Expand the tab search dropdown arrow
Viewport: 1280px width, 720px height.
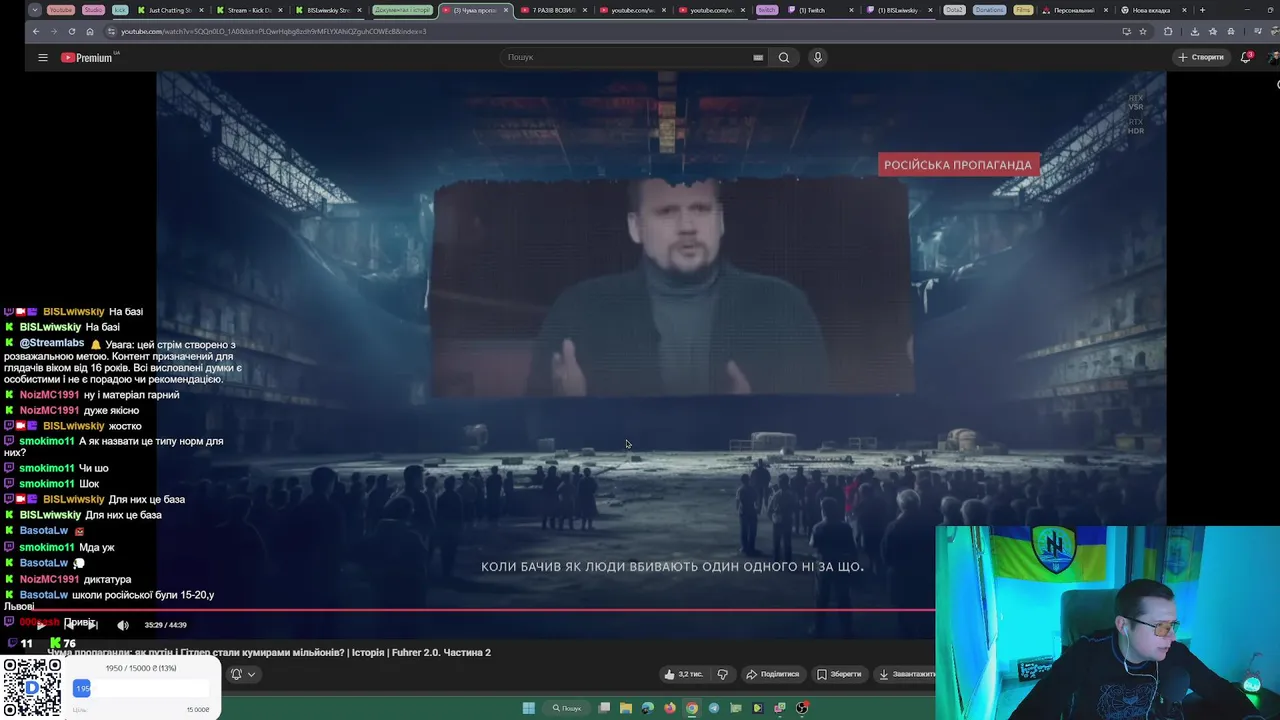pyautogui.click(x=35, y=10)
